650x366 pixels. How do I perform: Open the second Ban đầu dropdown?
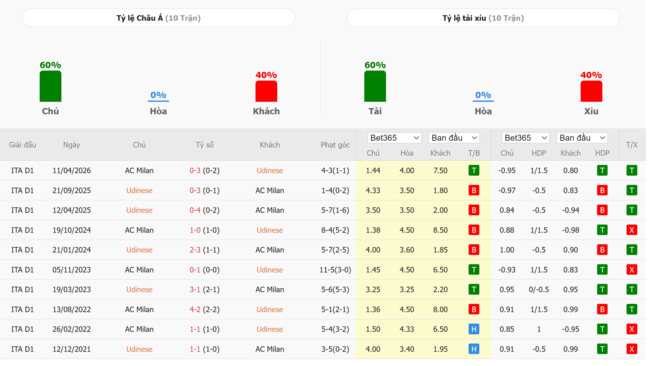582,138
